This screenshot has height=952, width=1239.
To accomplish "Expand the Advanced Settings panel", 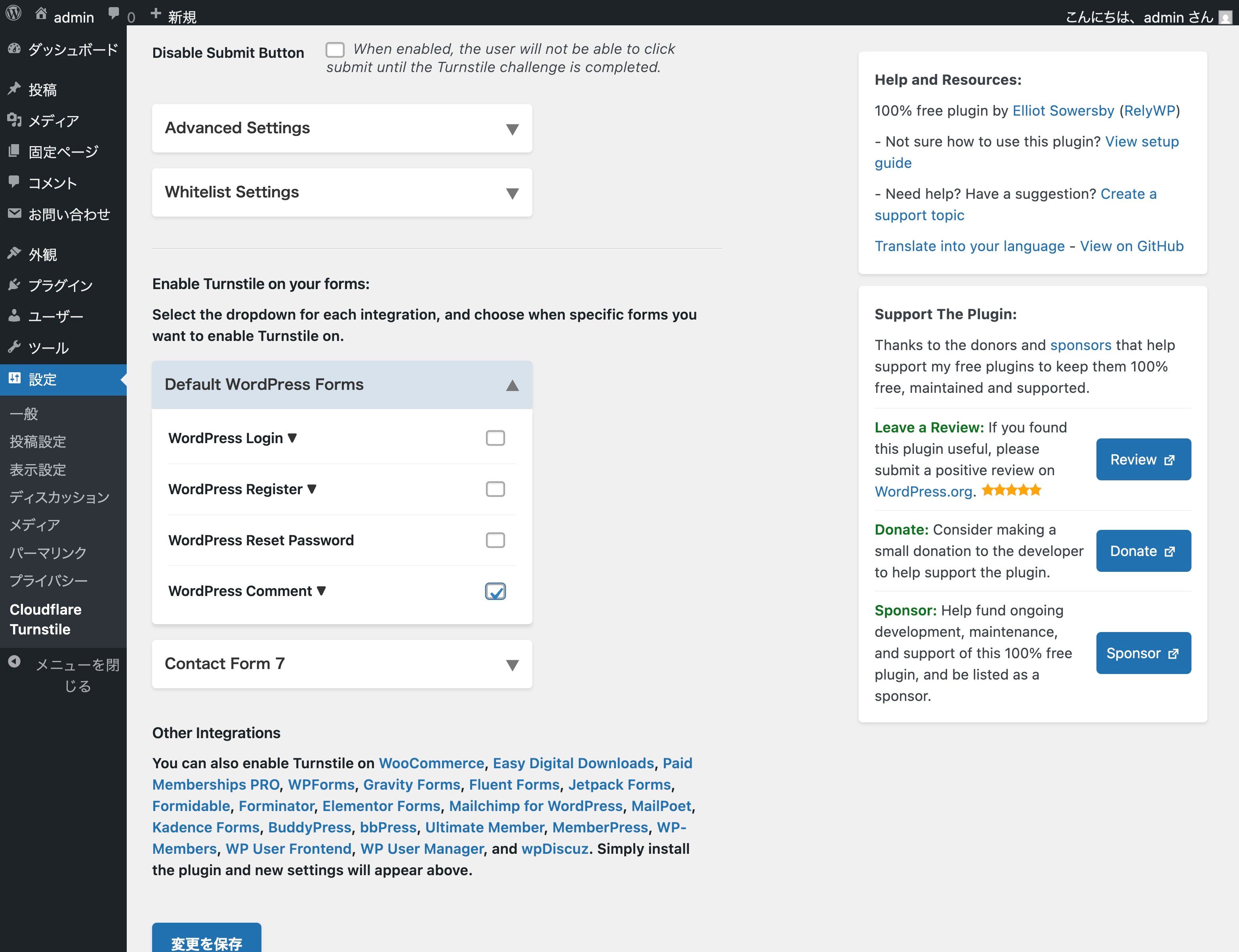I will [x=342, y=128].
